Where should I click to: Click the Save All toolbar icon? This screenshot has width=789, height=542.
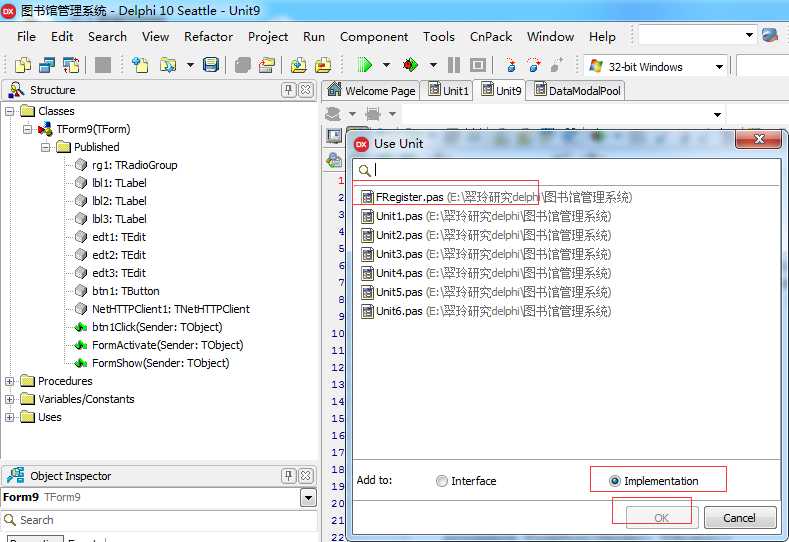click(x=243, y=65)
